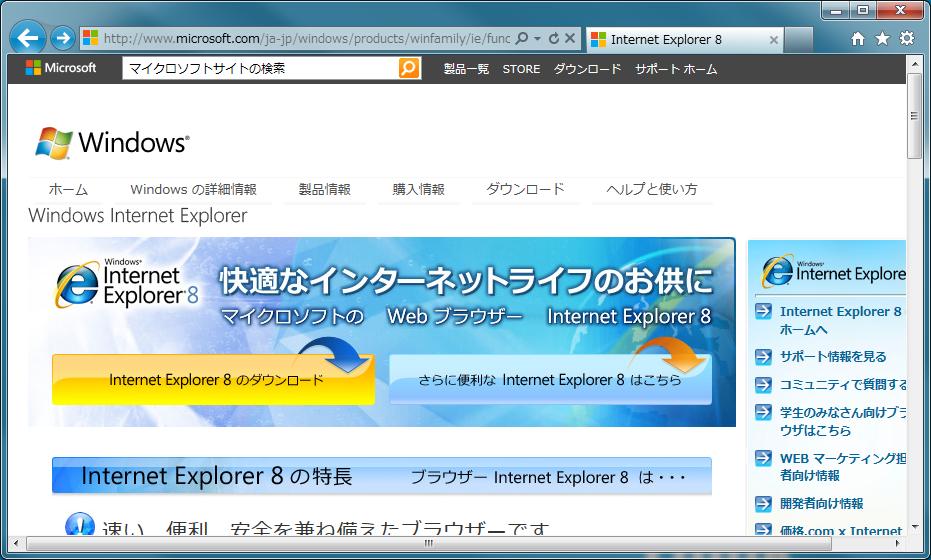This screenshot has width=931, height=560.
Task: Click the vertical scrollbar thumb
Action: click(914, 116)
